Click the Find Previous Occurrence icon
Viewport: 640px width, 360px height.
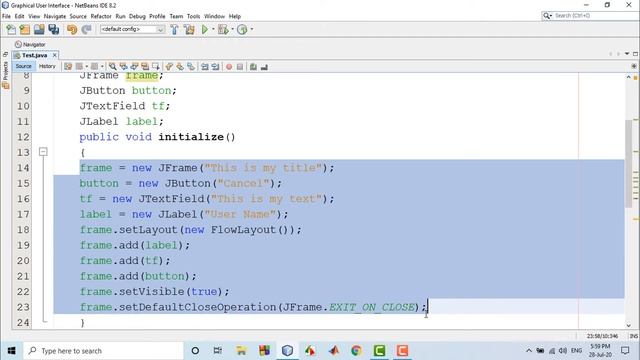pos(123,67)
